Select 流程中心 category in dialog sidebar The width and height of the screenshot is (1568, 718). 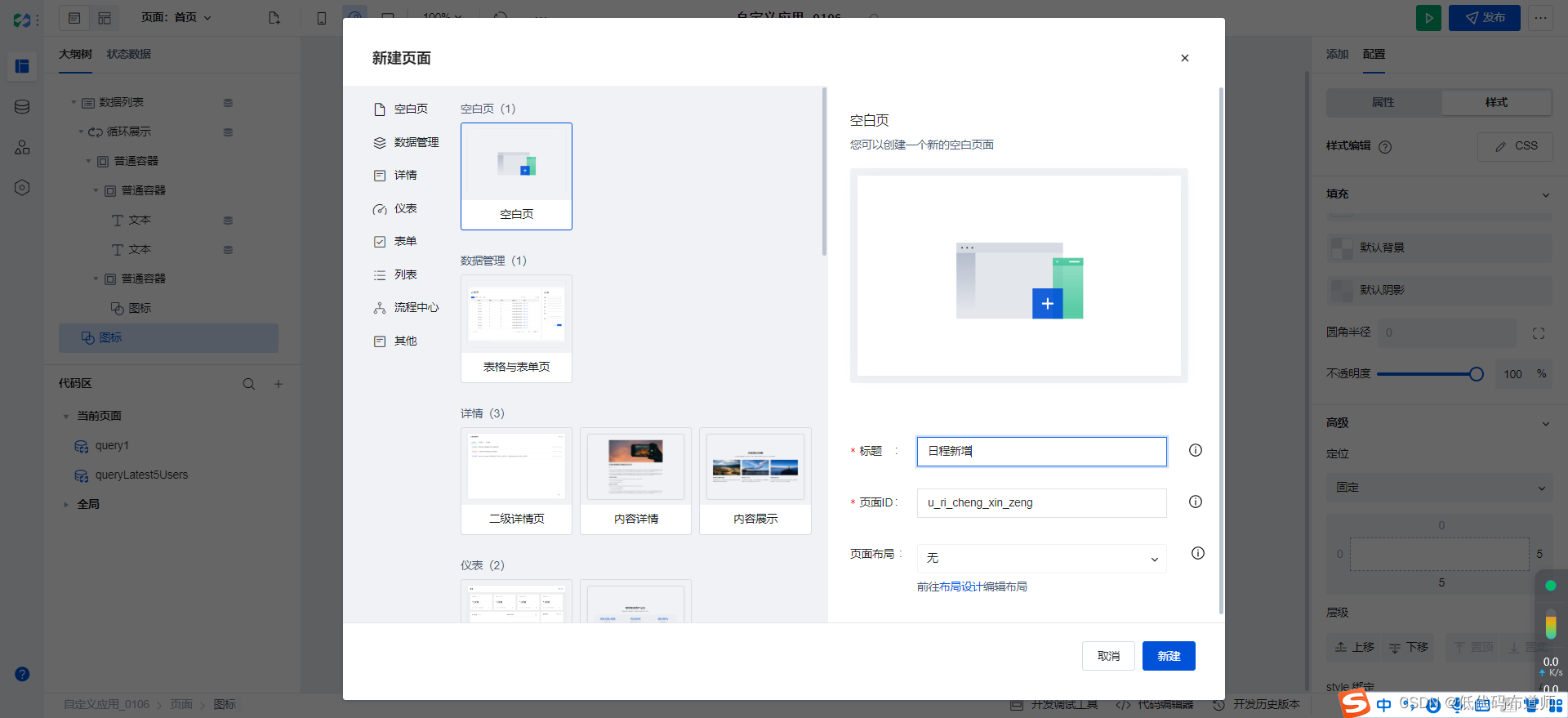pos(407,307)
